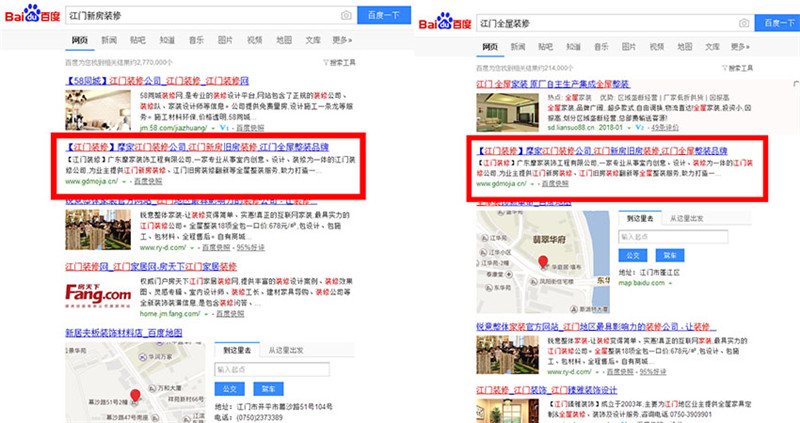Switch to 贴吧 tab on 江门新房装修 page
Screen dimensions: 800x423
tap(137, 40)
